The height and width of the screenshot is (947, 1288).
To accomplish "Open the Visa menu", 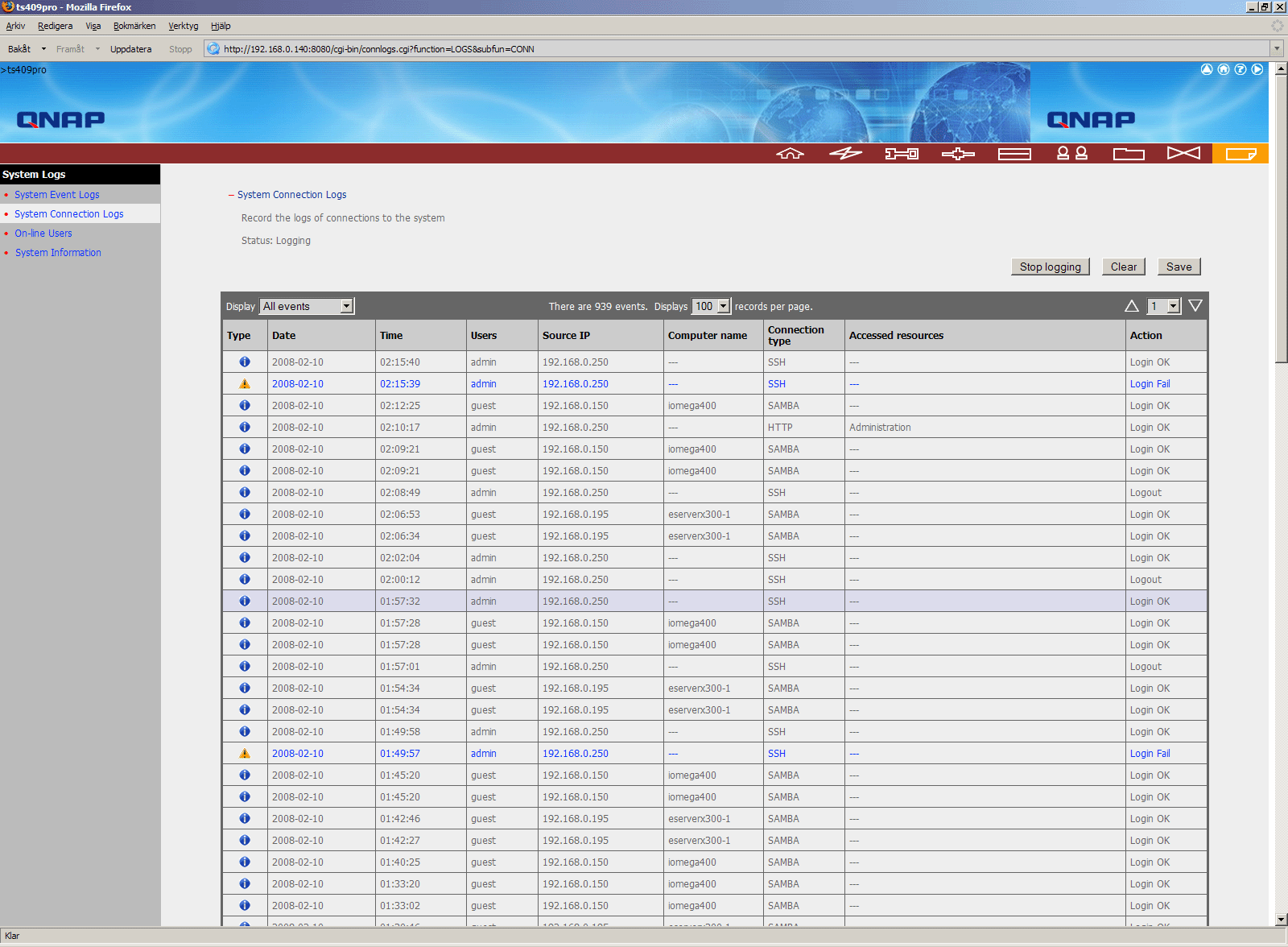I will [93, 26].
